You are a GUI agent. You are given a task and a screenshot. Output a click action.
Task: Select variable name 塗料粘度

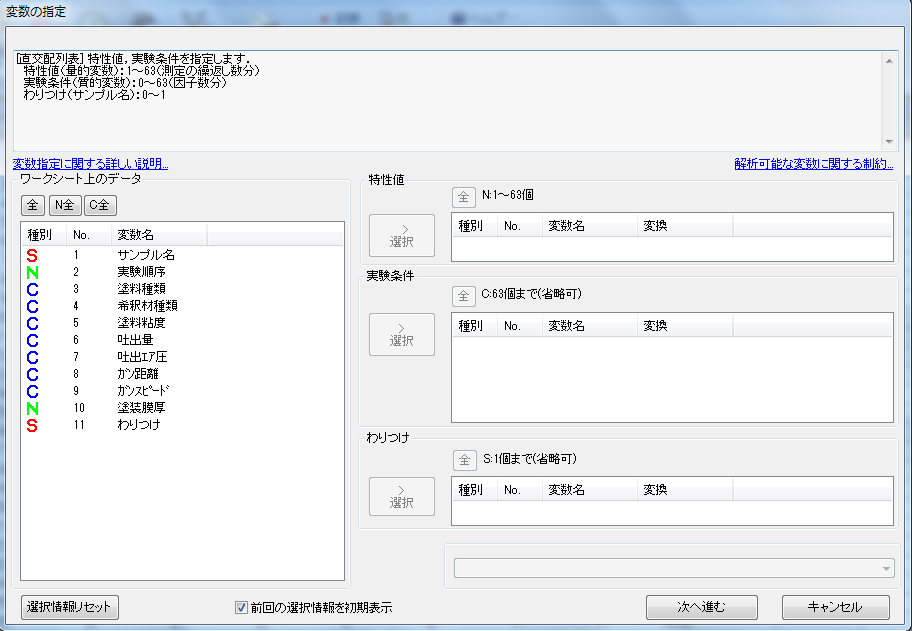(x=141, y=323)
